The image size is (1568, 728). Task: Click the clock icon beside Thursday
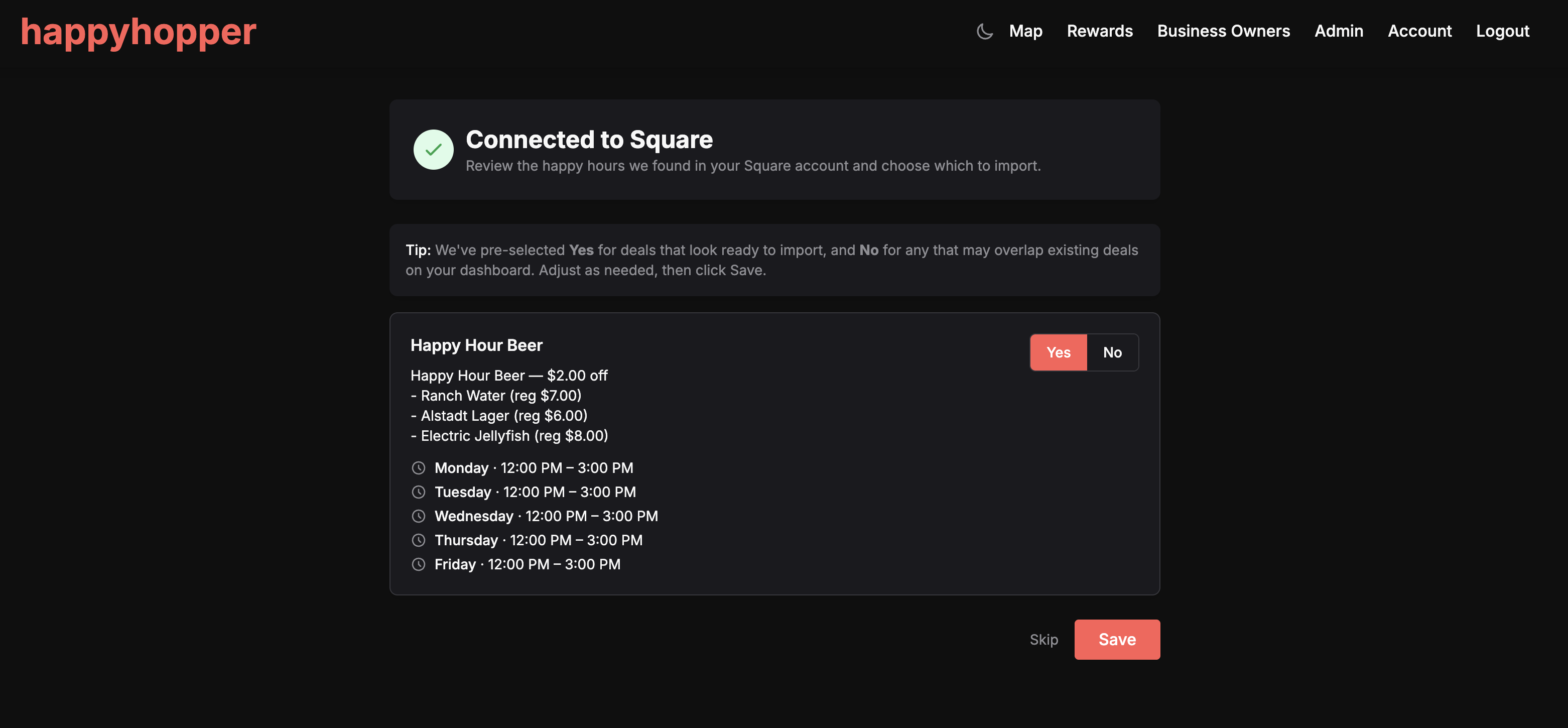click(418, 540)
